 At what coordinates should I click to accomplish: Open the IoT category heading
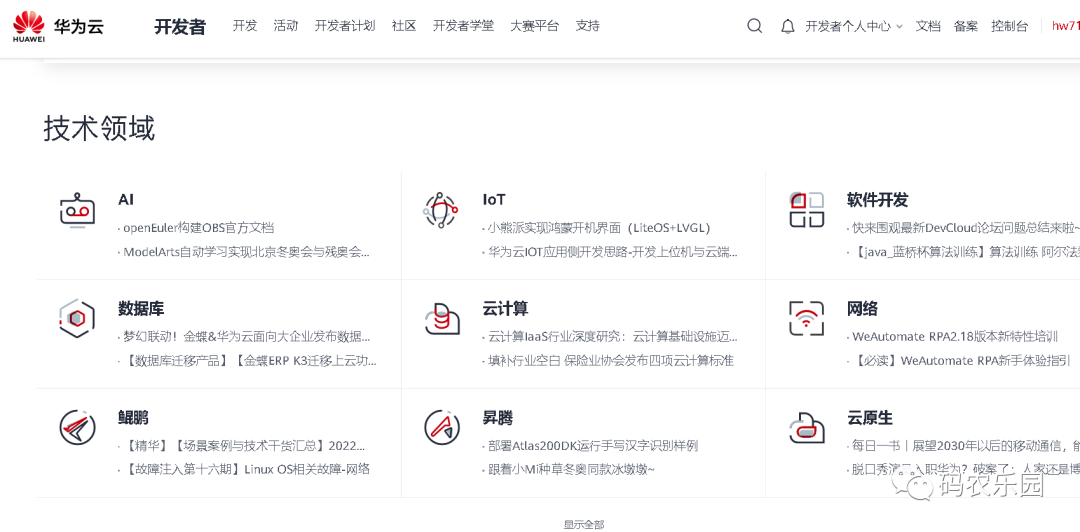[x=494, y=200]
